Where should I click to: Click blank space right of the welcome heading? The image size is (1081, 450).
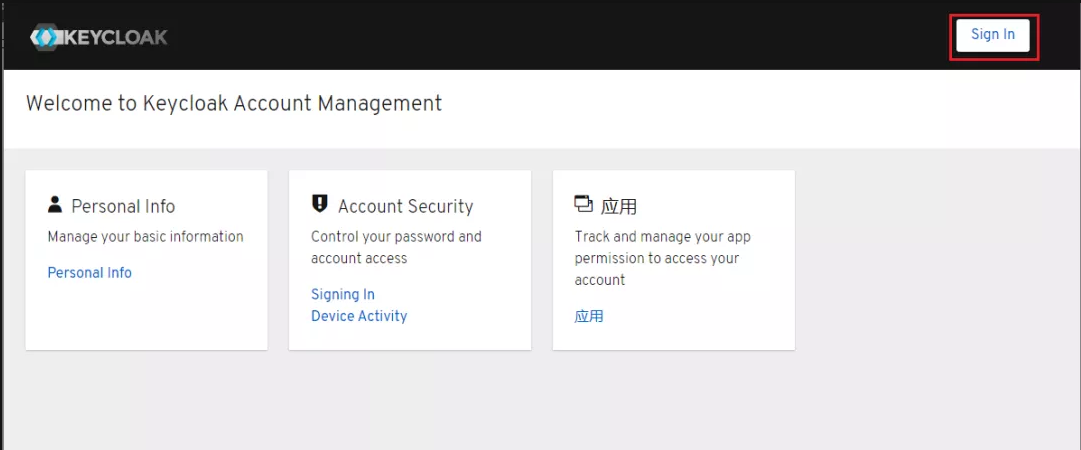[x=750, y=105]
